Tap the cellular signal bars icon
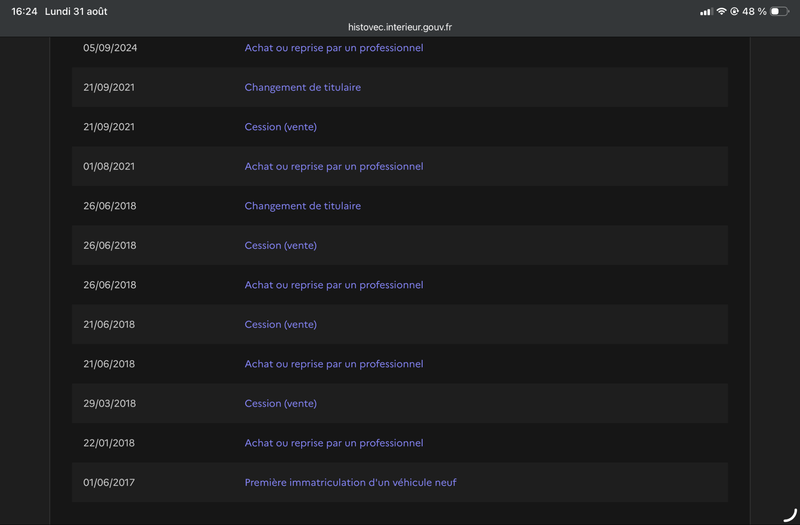Image resolution: width=800 pixels, height=525 pixels. click(x=706, y=11)
